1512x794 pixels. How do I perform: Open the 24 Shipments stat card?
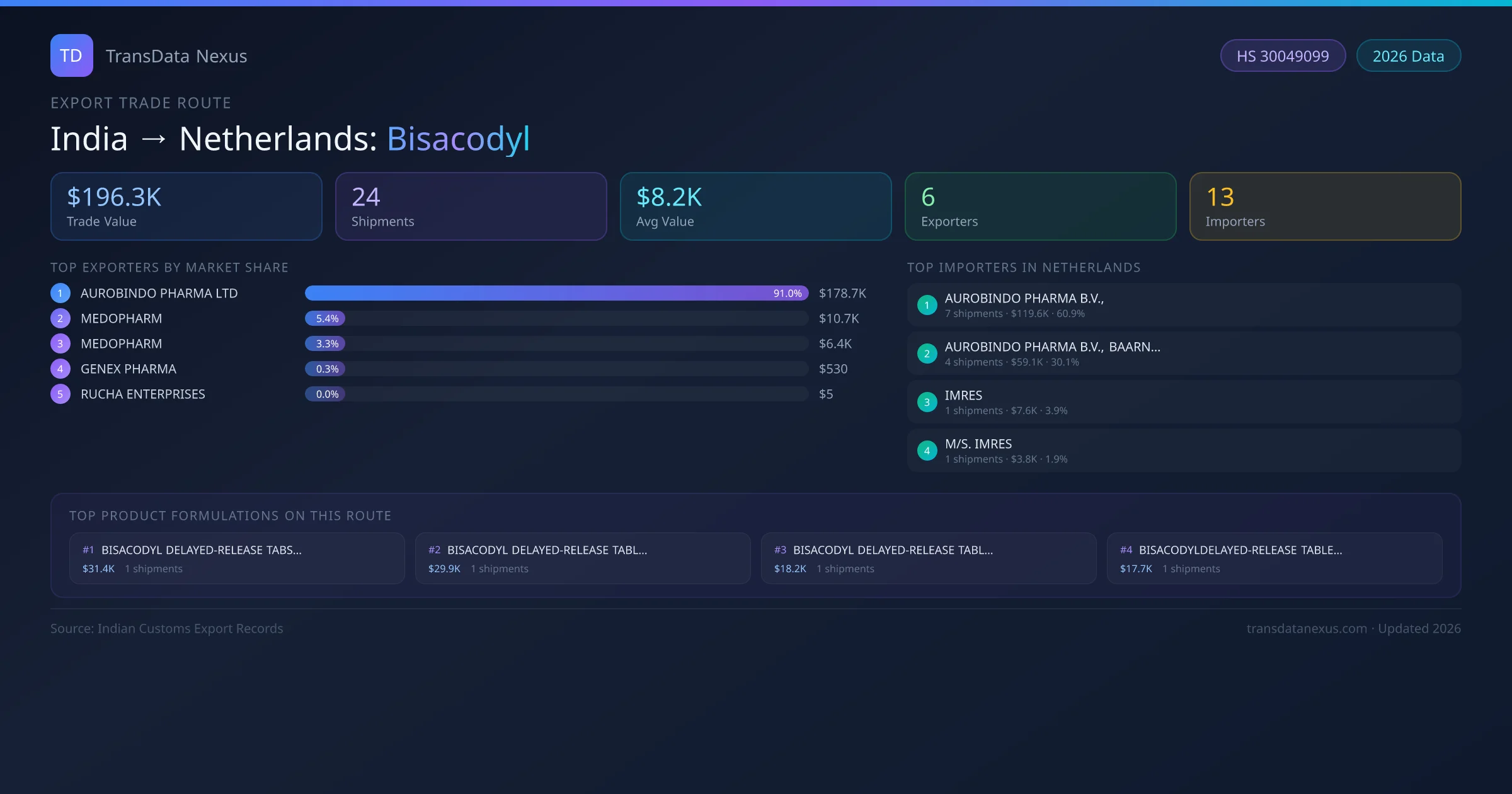(x=471, y=207)
